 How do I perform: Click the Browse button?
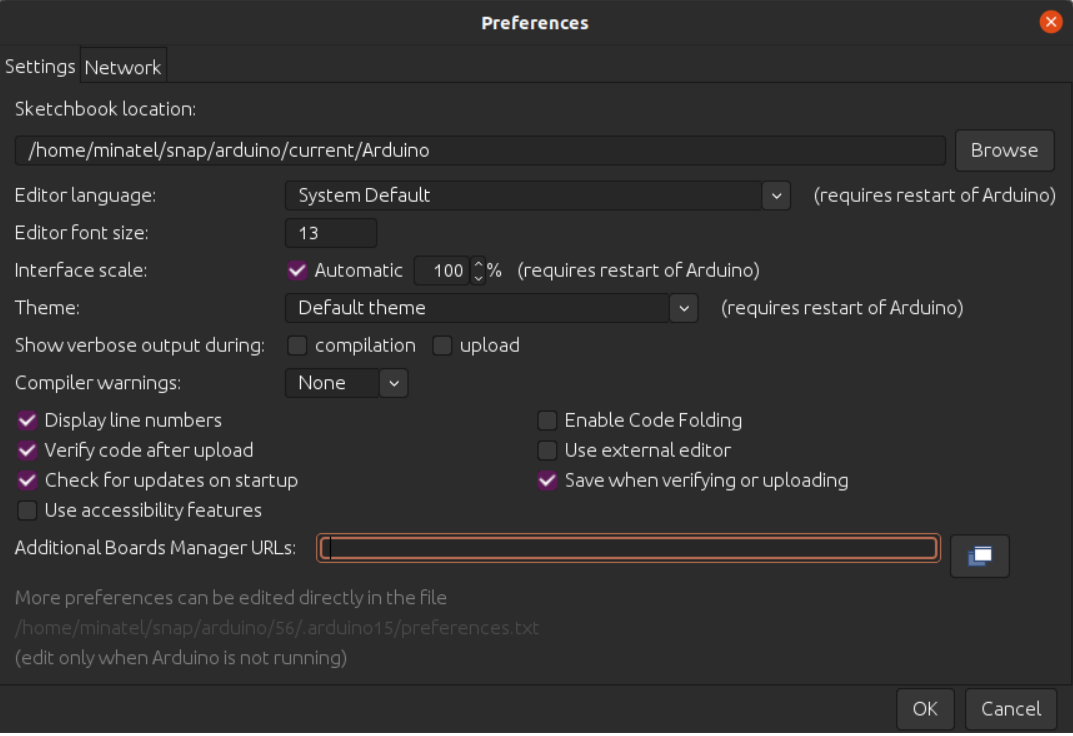point(1004,150)
